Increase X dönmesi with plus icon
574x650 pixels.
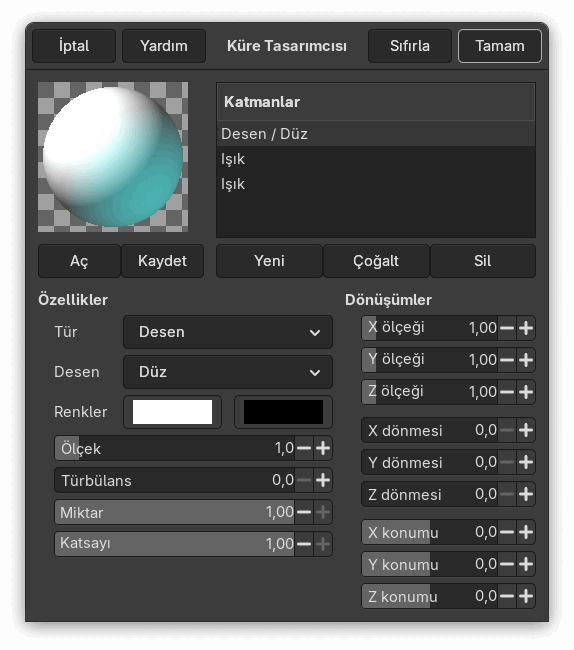point(526,430)
